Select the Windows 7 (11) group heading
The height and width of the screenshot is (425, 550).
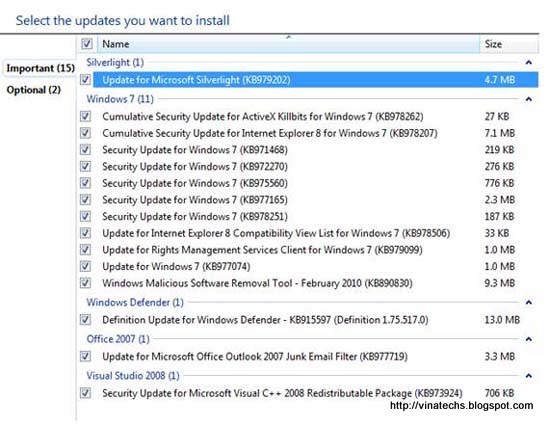pyautogui.click(x=120, y=99)
